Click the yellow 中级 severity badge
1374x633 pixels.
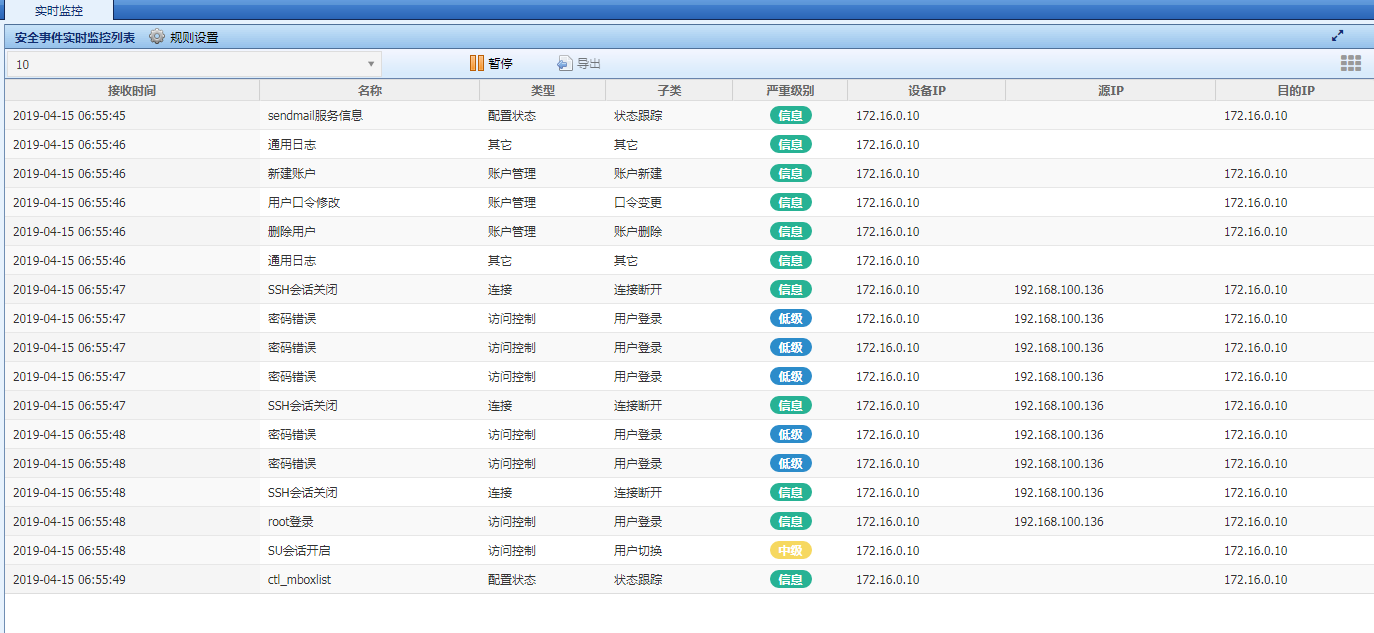pyautogui.click(x=790, y=550)
